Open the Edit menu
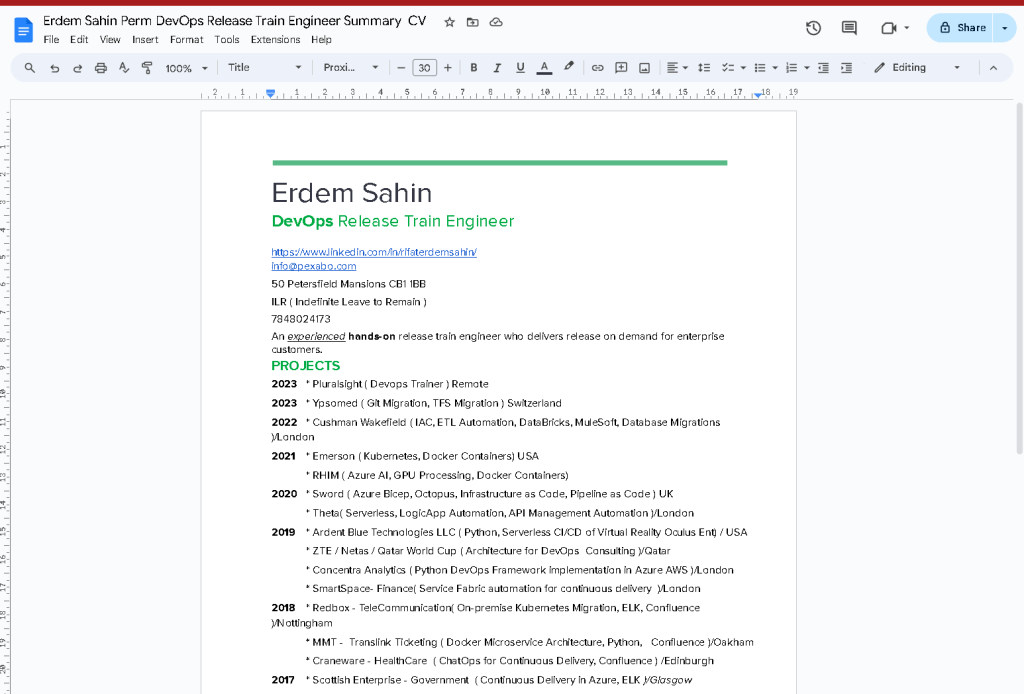This screenshot has height=694, width=1024. pos(79,40)
